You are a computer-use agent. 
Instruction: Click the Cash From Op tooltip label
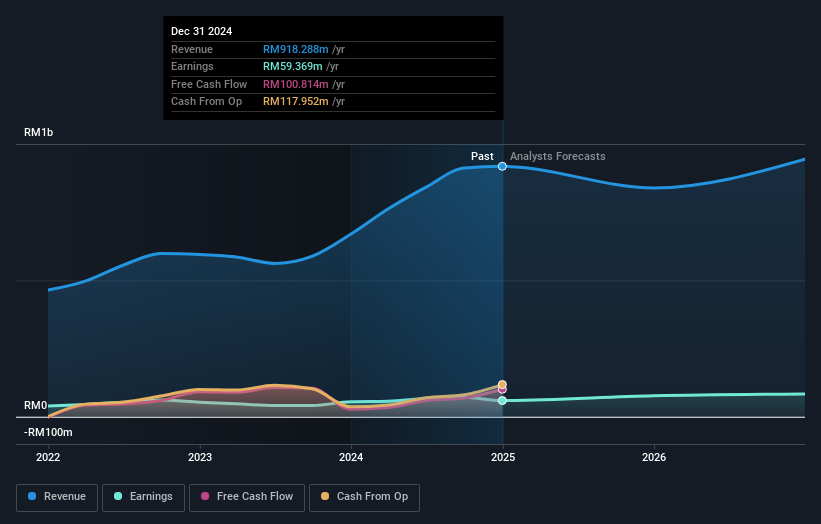click(x=206, y=102)
